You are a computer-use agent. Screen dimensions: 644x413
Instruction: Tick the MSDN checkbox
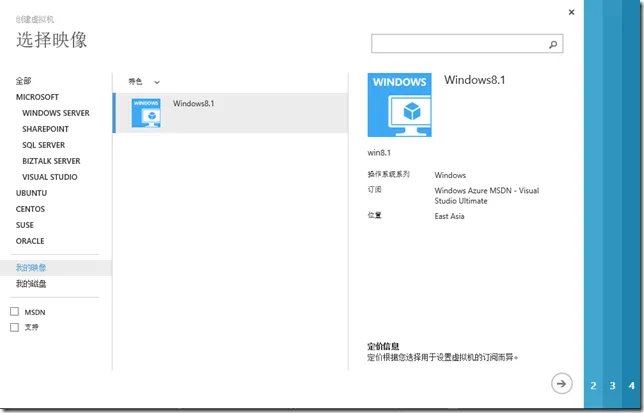pyautogui.click(x=14, y=312)
